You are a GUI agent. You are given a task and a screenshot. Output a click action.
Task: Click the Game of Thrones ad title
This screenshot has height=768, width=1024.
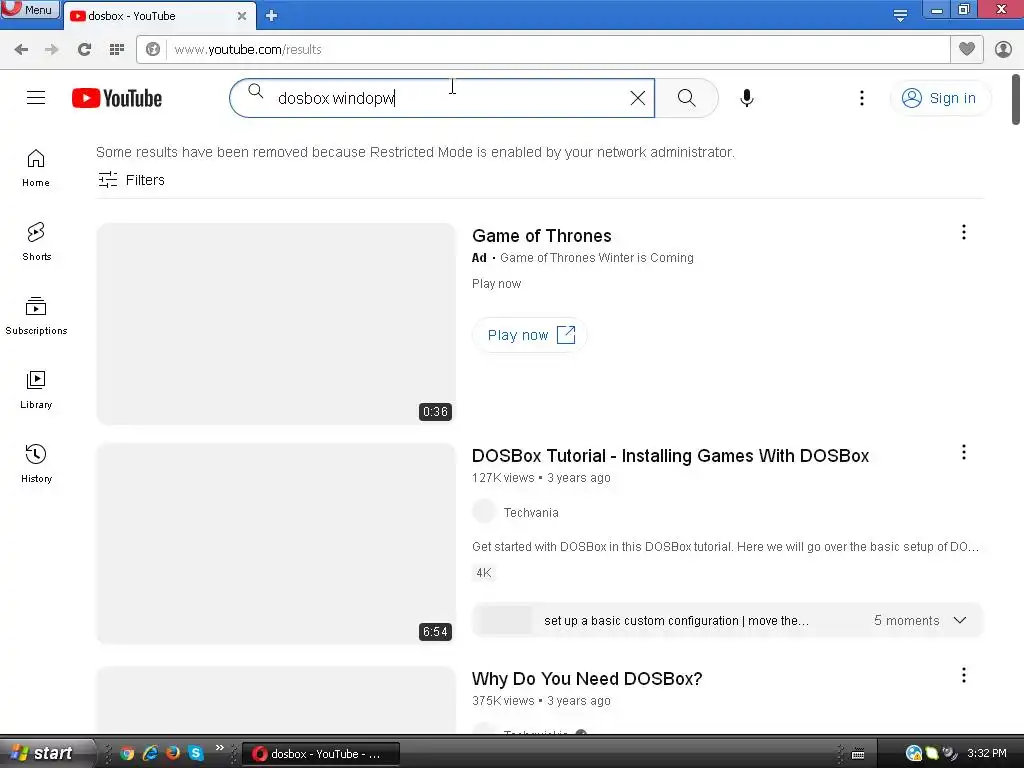pyautogui.click(x=541, y=236)
